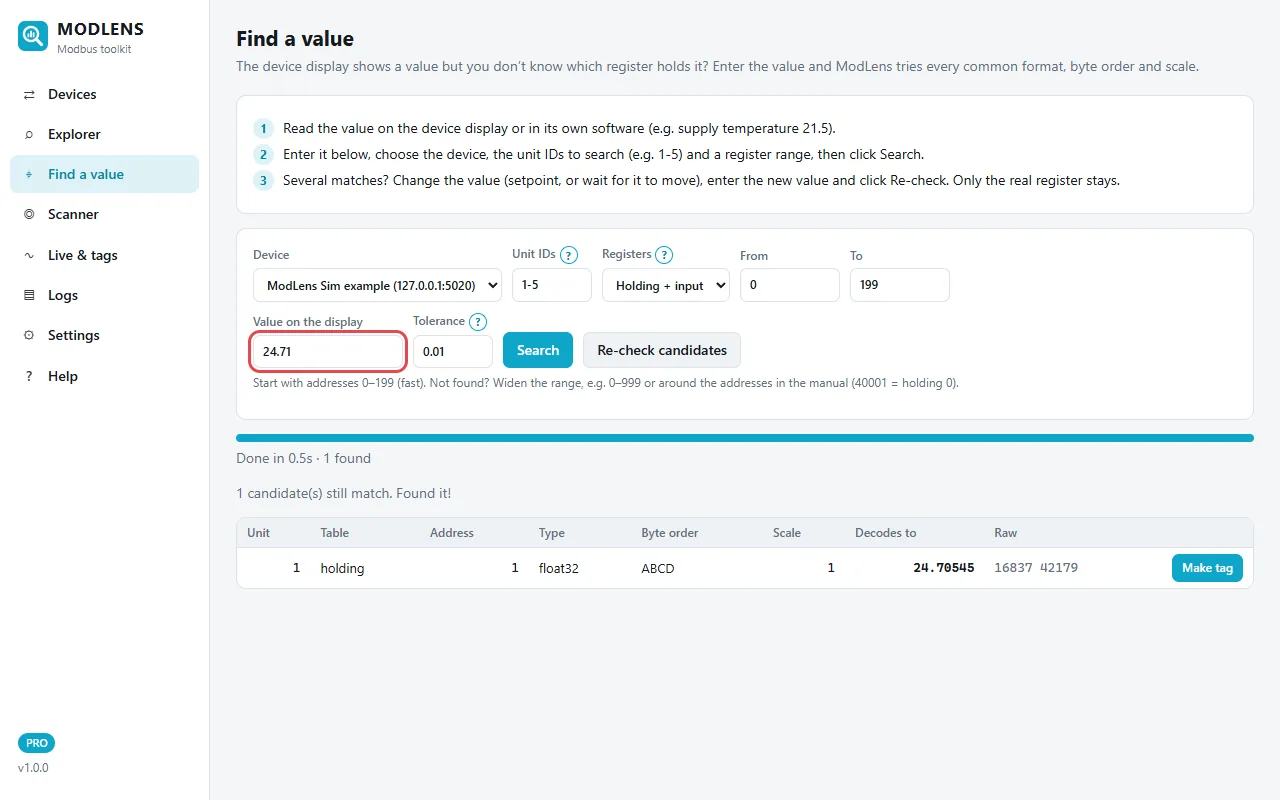Click the PRO badge in the sidebar
The height and width of the screenshot is (800, 1280).
(x=37, y=743)
